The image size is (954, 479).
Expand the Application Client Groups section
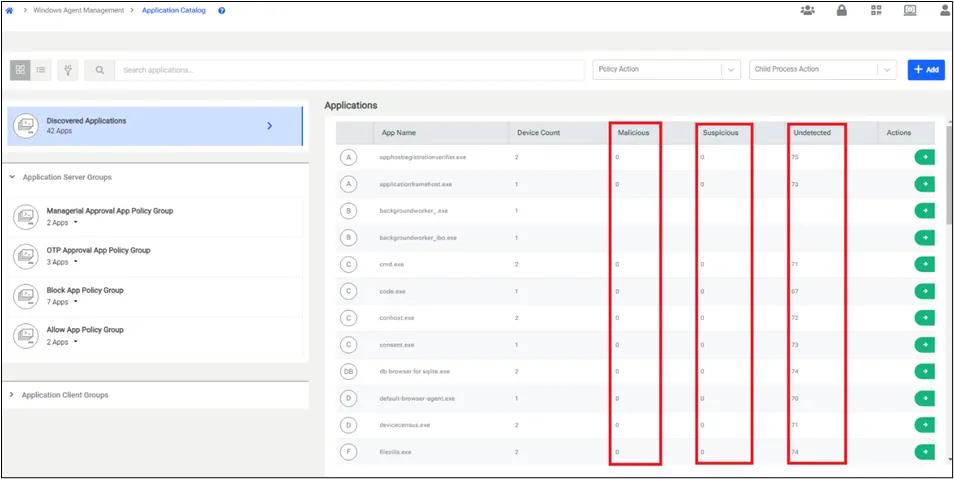point(12,395)
